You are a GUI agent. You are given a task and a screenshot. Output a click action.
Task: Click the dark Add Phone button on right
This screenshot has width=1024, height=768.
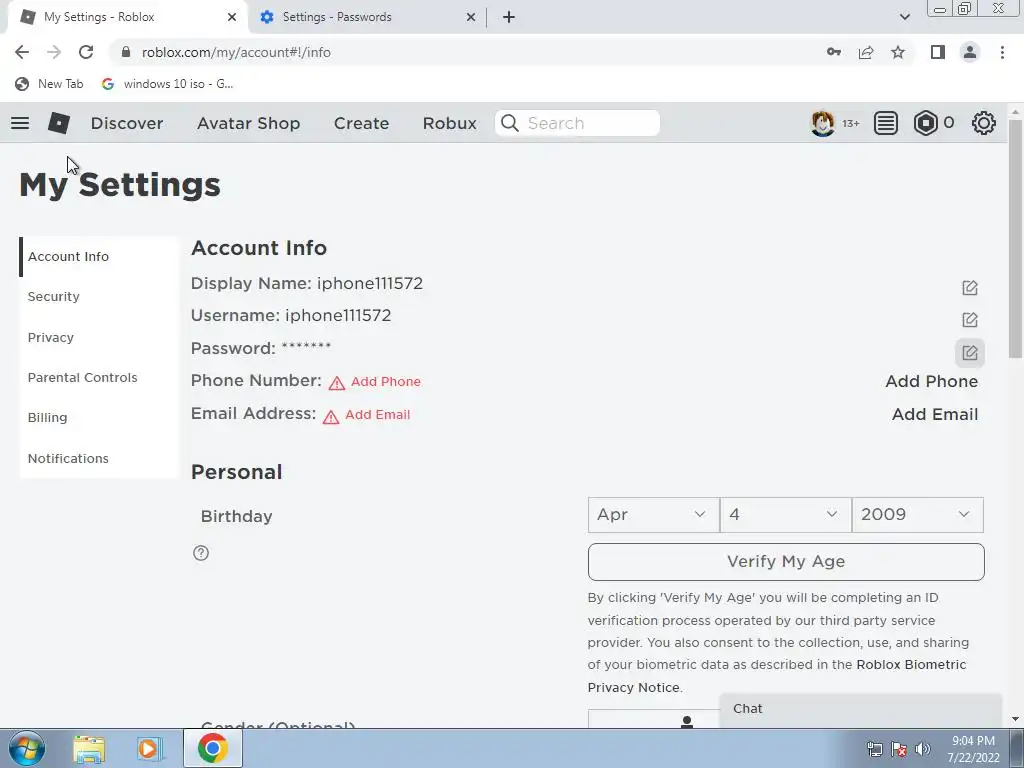(x=931, y=381)
